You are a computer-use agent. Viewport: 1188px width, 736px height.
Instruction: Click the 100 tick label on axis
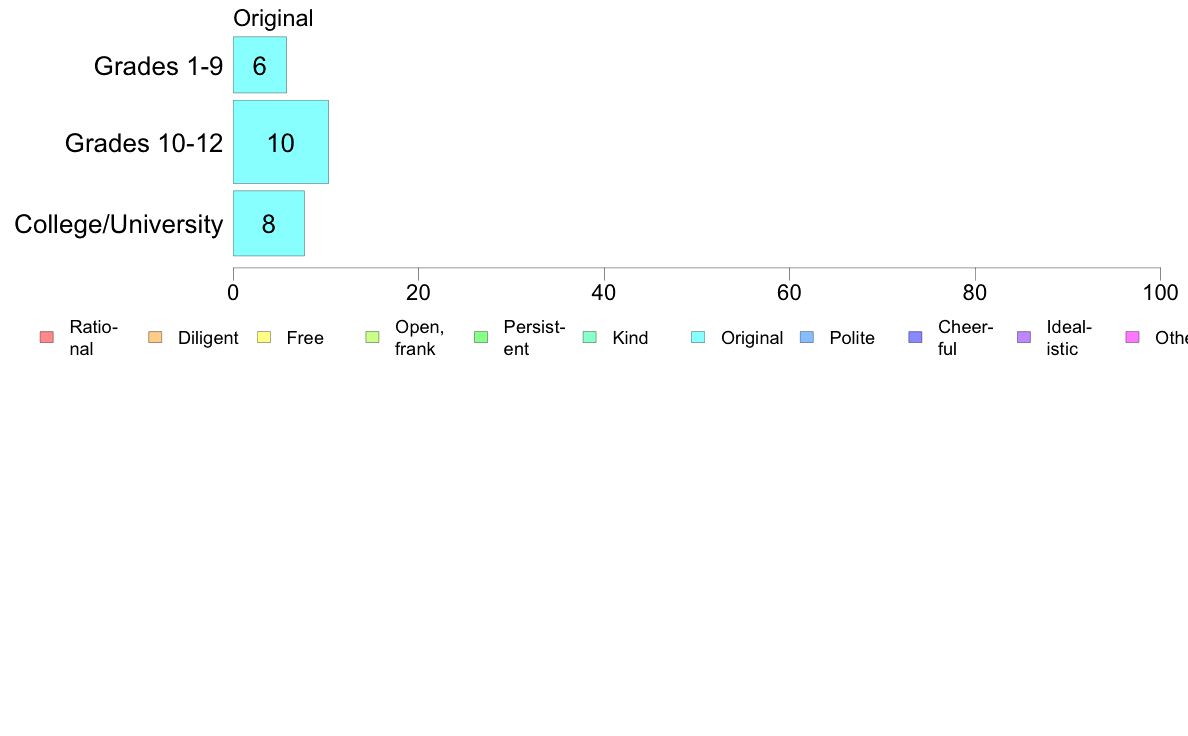point(1161,293)
